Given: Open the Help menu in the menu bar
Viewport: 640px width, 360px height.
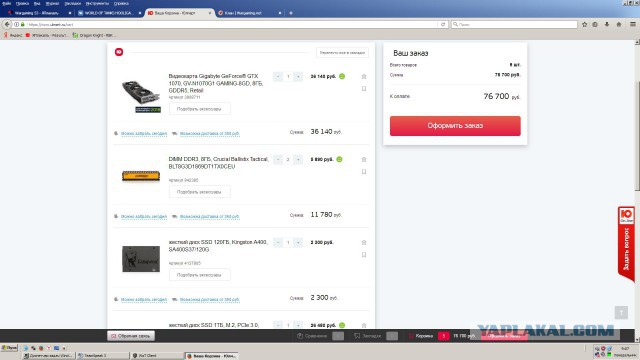Looking at the screenshot, I should (121, 3).
